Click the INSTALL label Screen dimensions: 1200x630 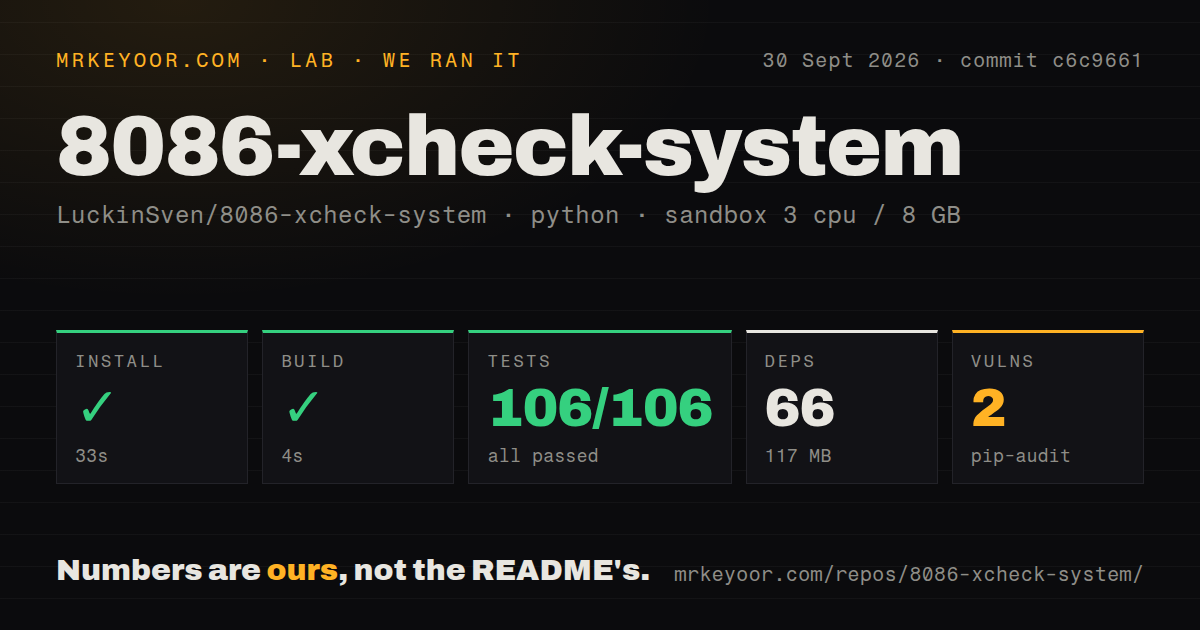119,361
